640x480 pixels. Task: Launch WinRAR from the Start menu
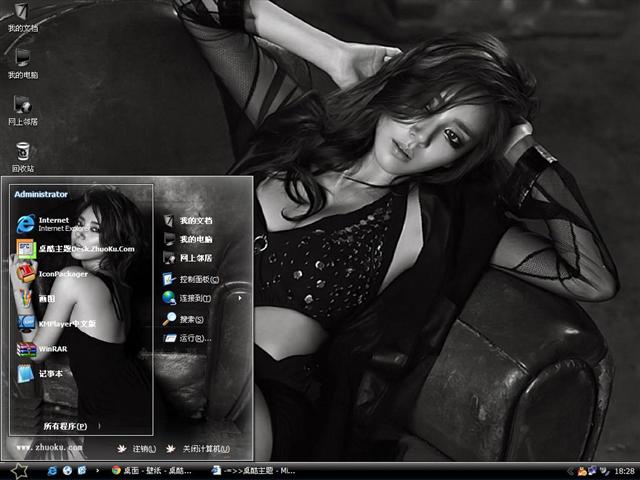(x=51, y=349)
